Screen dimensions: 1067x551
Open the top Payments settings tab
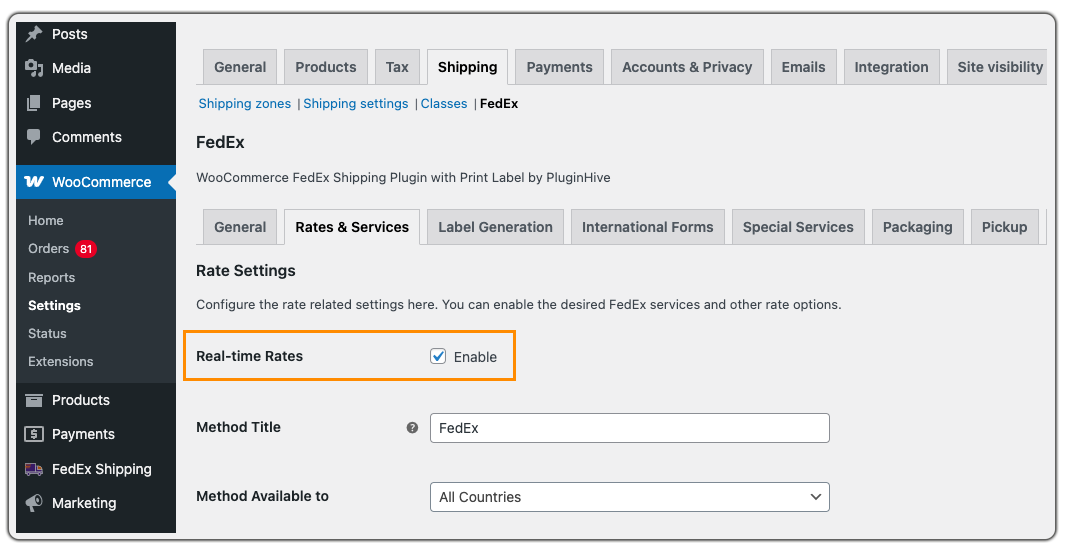559,67
